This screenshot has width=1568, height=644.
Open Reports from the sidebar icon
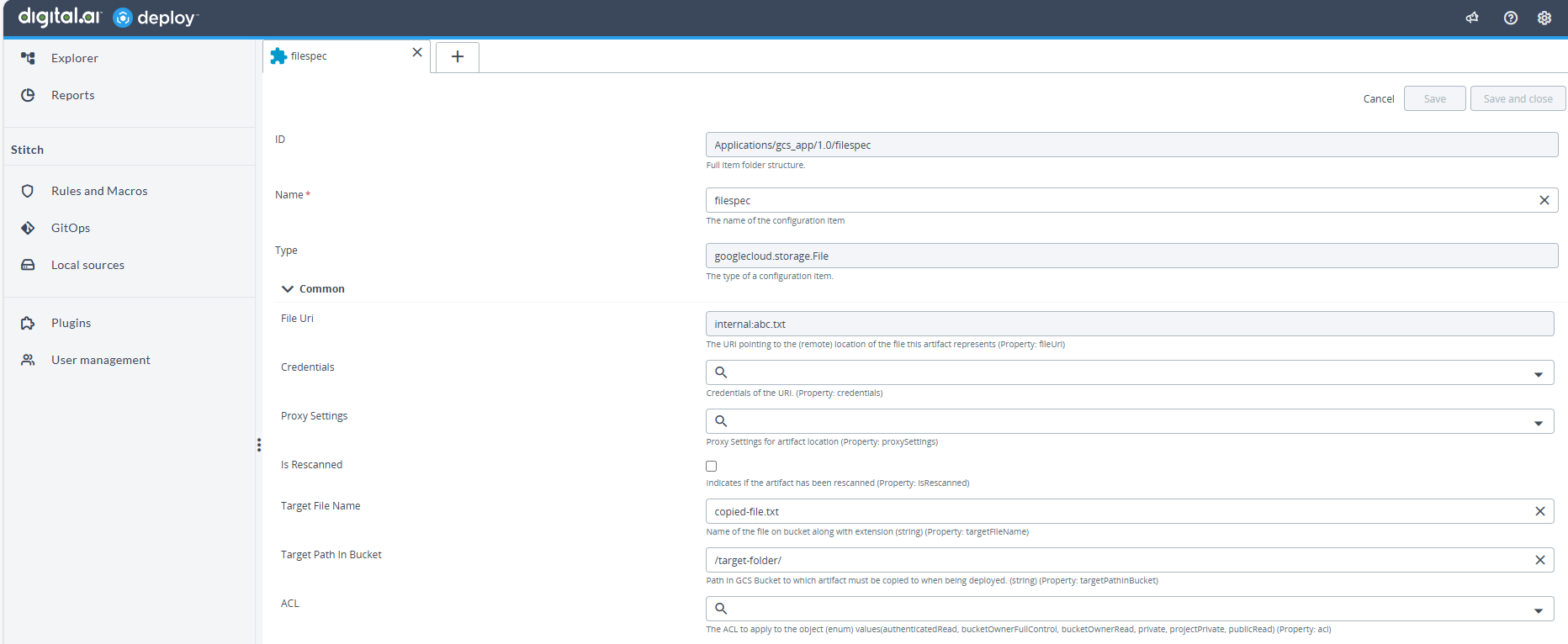28,95
